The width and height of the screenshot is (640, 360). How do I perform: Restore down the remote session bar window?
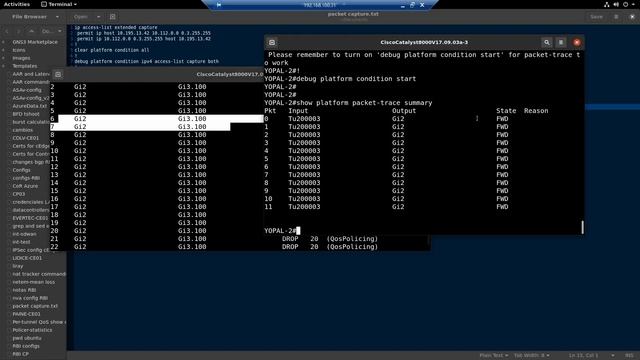click(x=412, y=5)
